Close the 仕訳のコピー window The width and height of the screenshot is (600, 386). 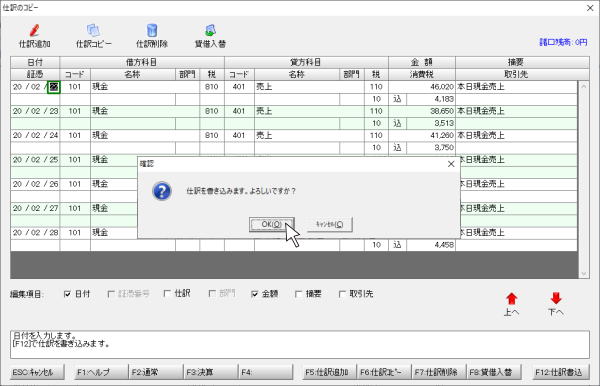click(x=590, y=8)
